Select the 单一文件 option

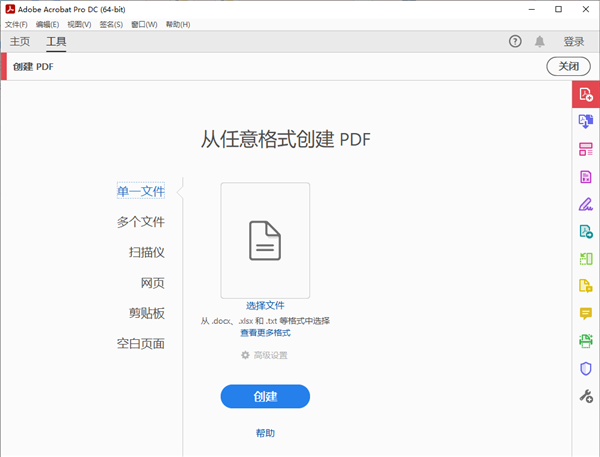coord(141,191)
